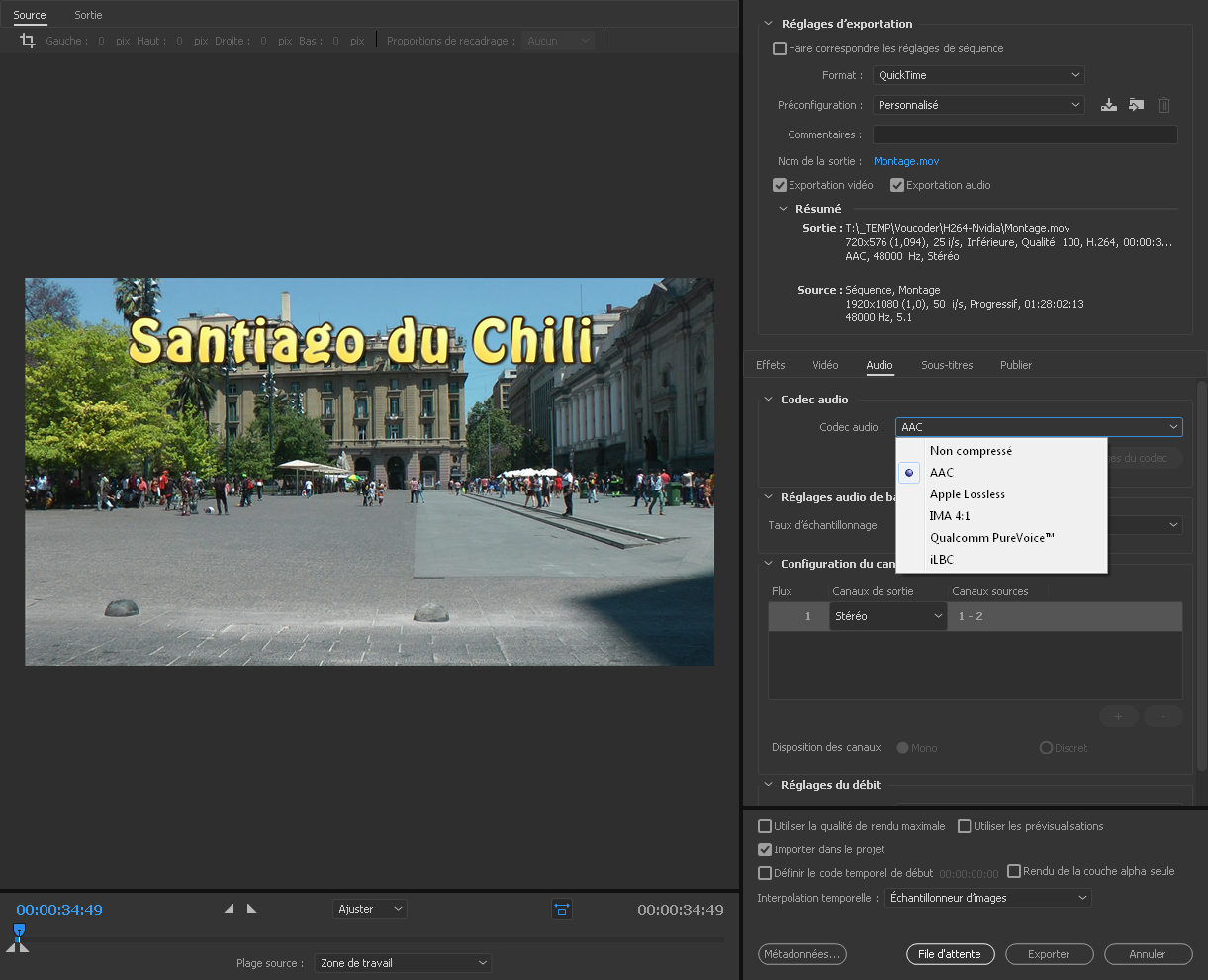
Task: Select the crop tool icon
Action: (28, 41)
